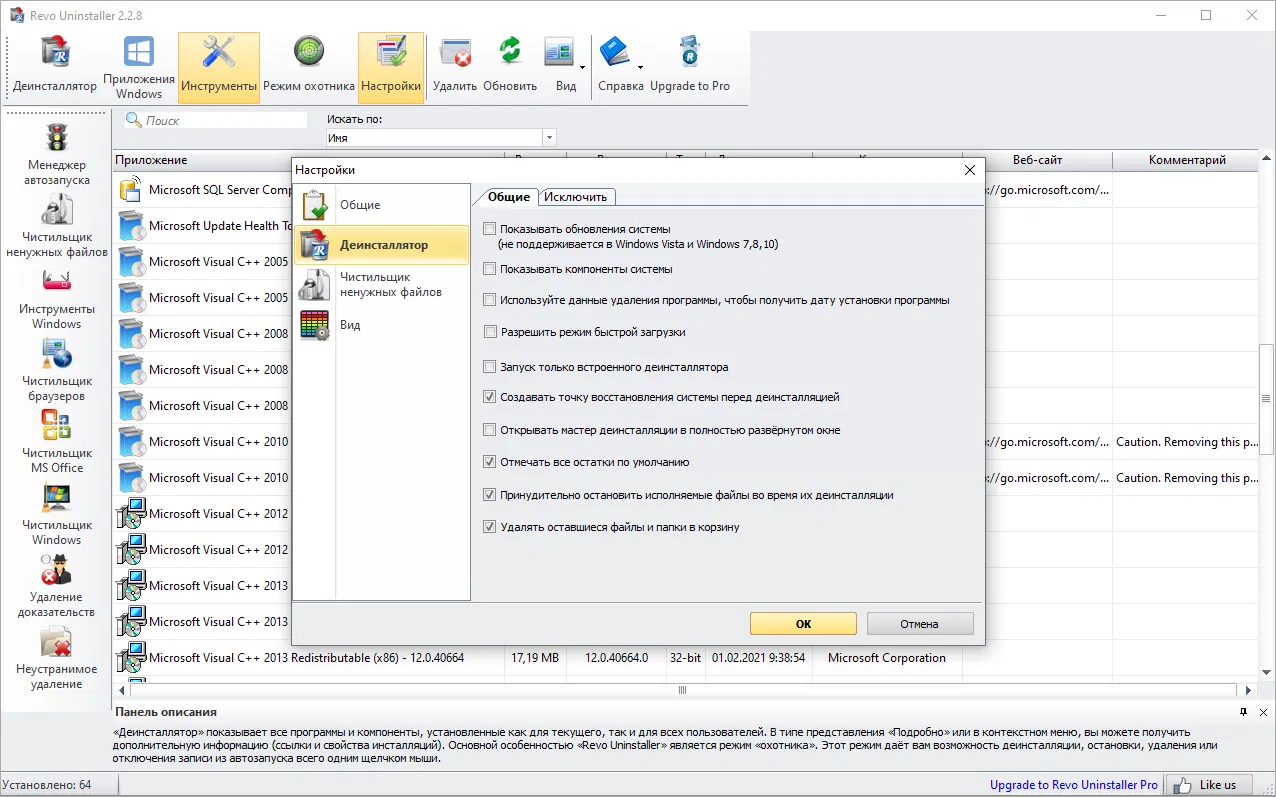
Task: Toggle the Используйте данные удаления программы checkbox
Action: [490, 300]
